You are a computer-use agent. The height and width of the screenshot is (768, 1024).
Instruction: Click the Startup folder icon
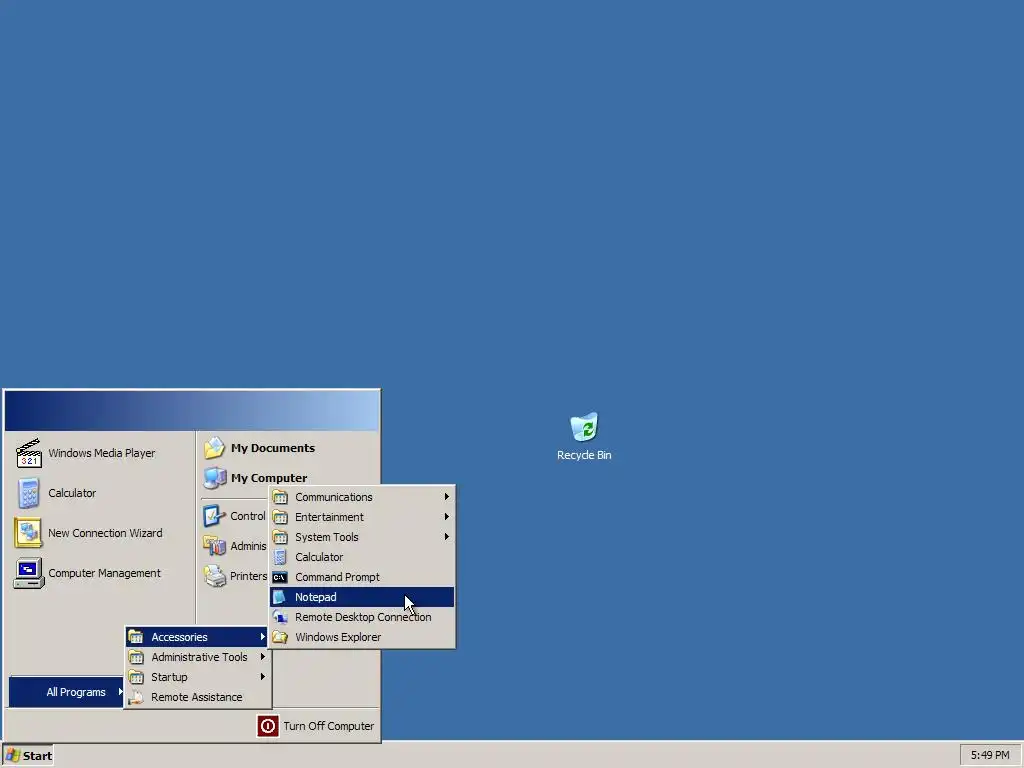[x=136, y=677]
